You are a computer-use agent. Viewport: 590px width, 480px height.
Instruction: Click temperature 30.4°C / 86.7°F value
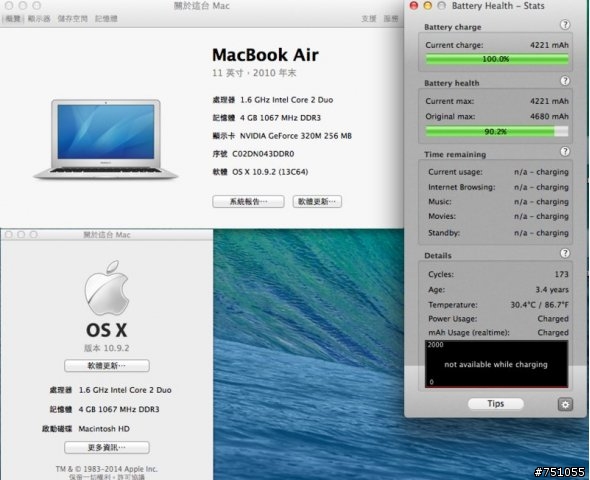(x=539, y=305)
